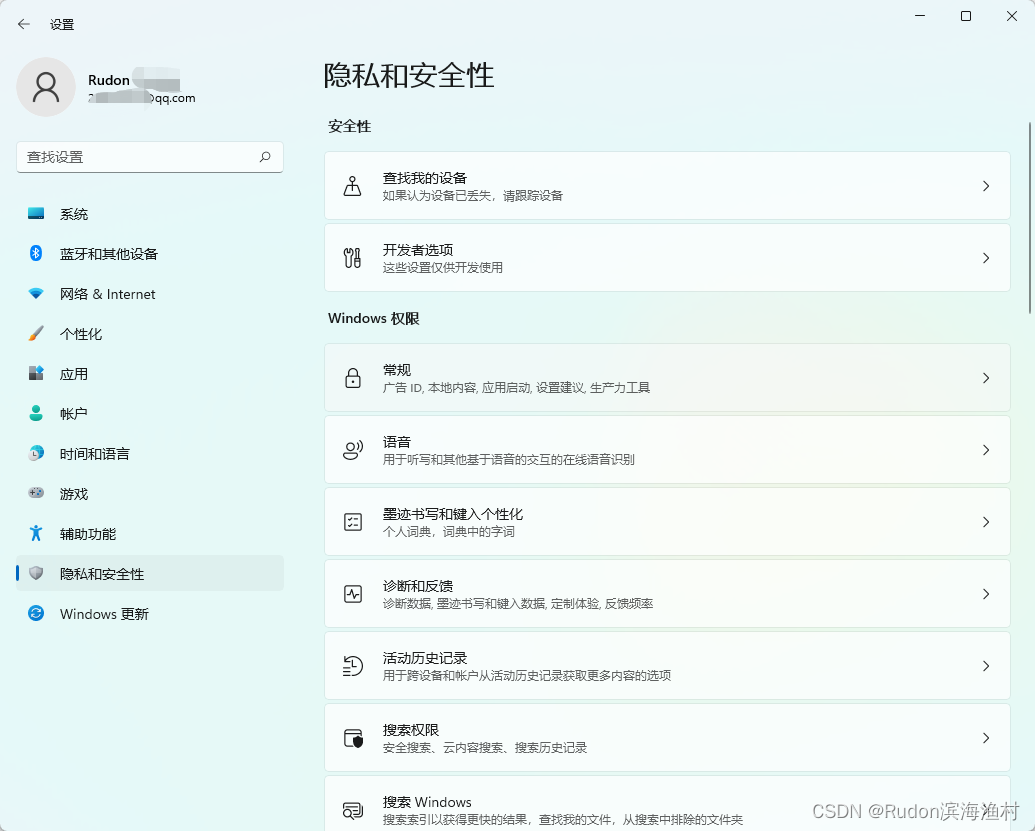
Task: Click the 搜索权限 shield window icon
Action: pos(353,738)
